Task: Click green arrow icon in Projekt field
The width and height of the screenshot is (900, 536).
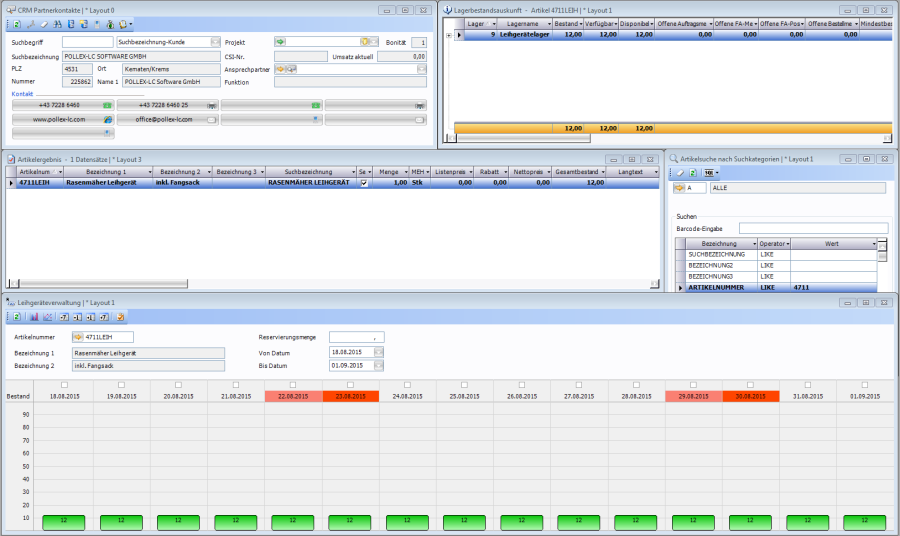Action: pyautogui.click(x=281, y=42)
